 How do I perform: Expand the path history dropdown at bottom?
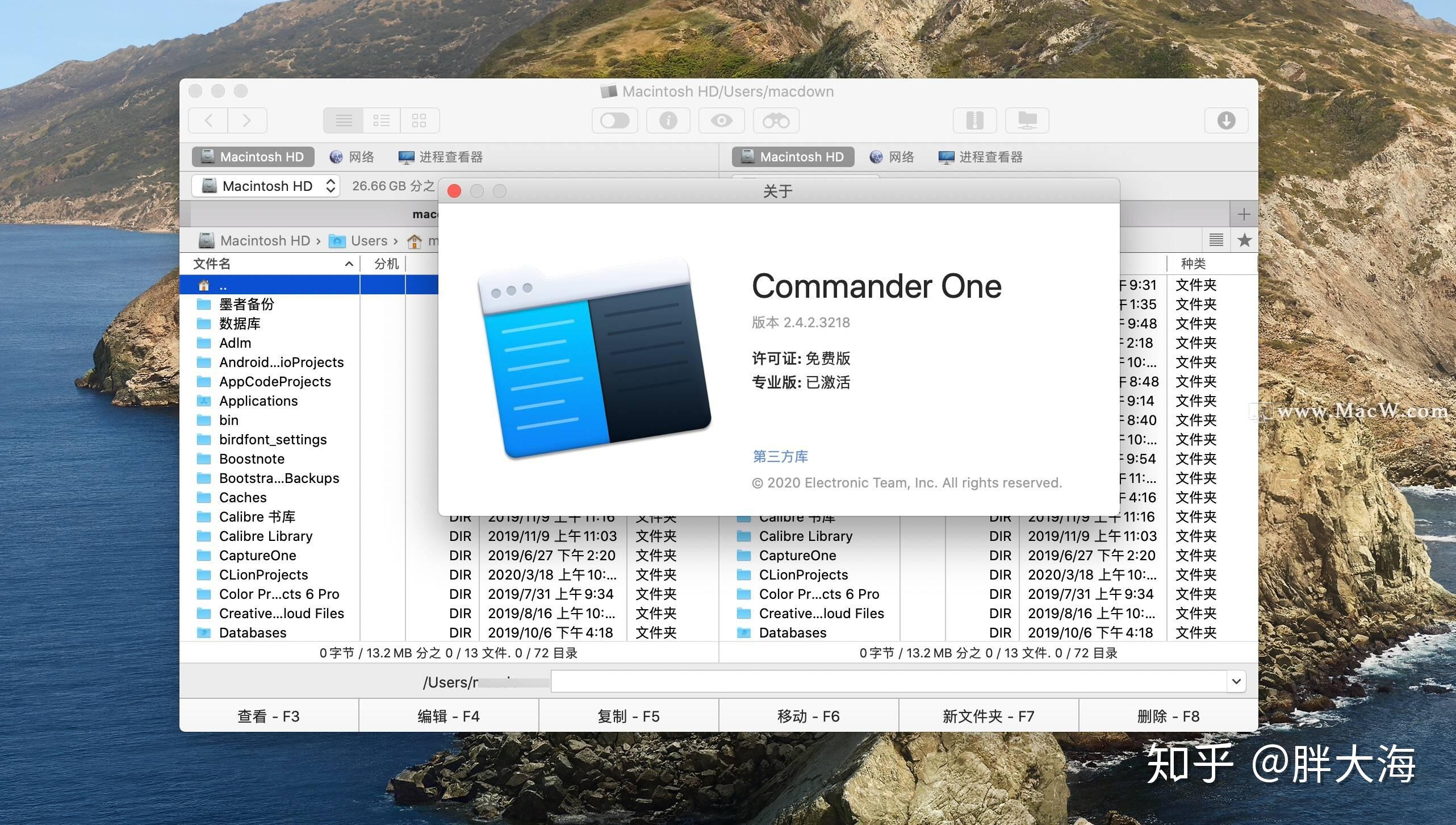point(1236,681)
